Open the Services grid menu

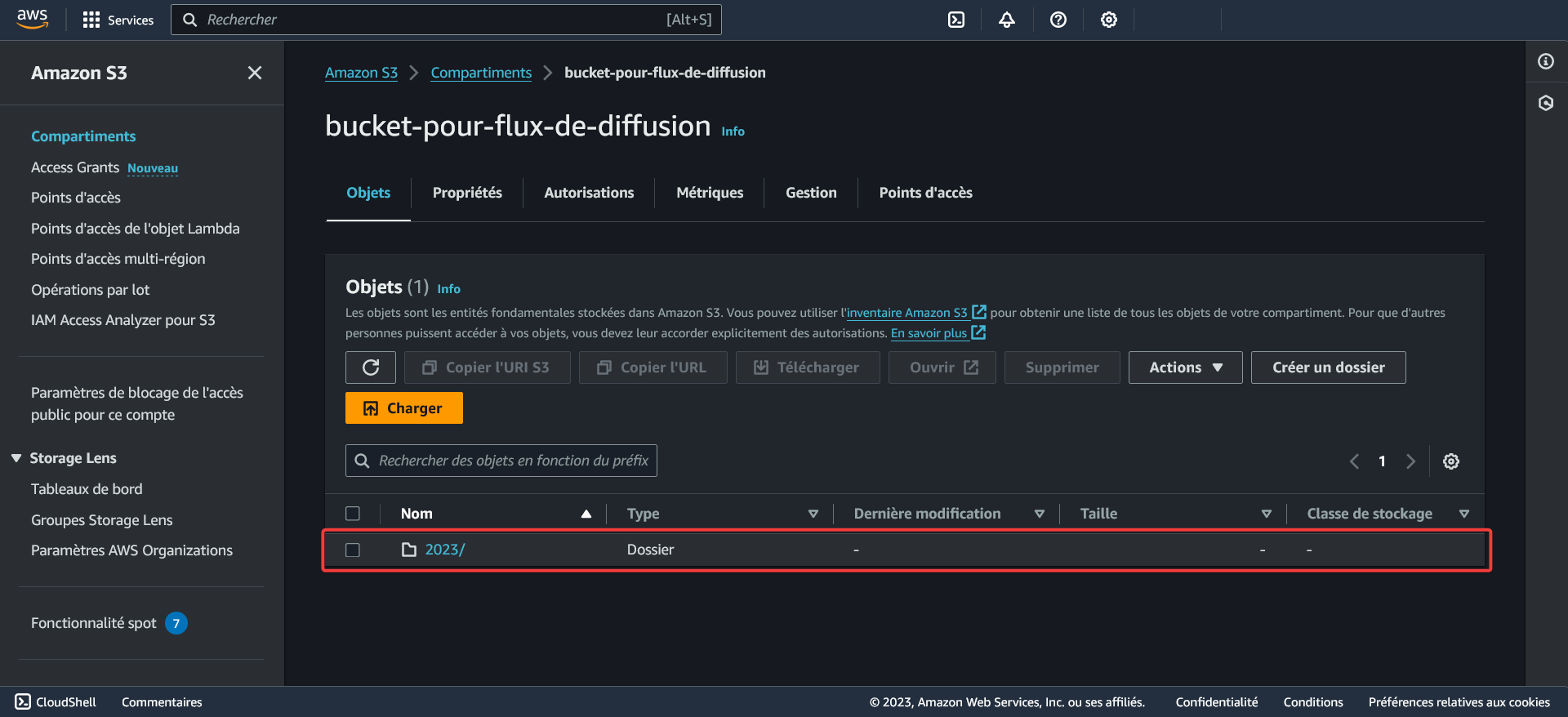(x=118, y=20)
